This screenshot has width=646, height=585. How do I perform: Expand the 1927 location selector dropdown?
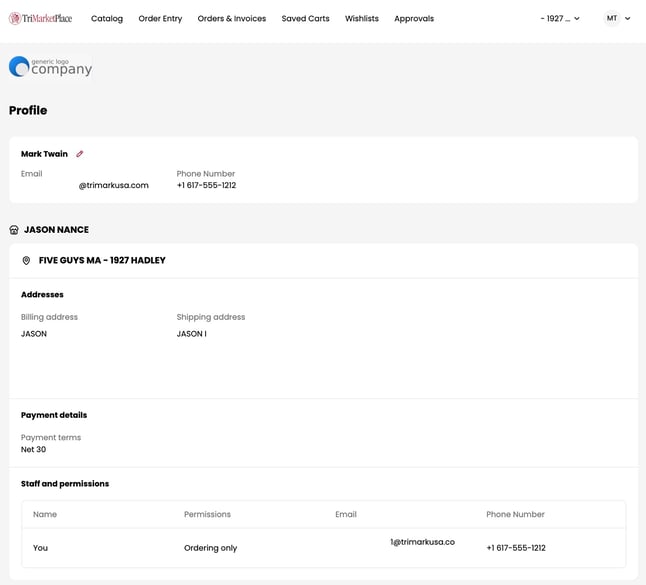click(559, 18)
